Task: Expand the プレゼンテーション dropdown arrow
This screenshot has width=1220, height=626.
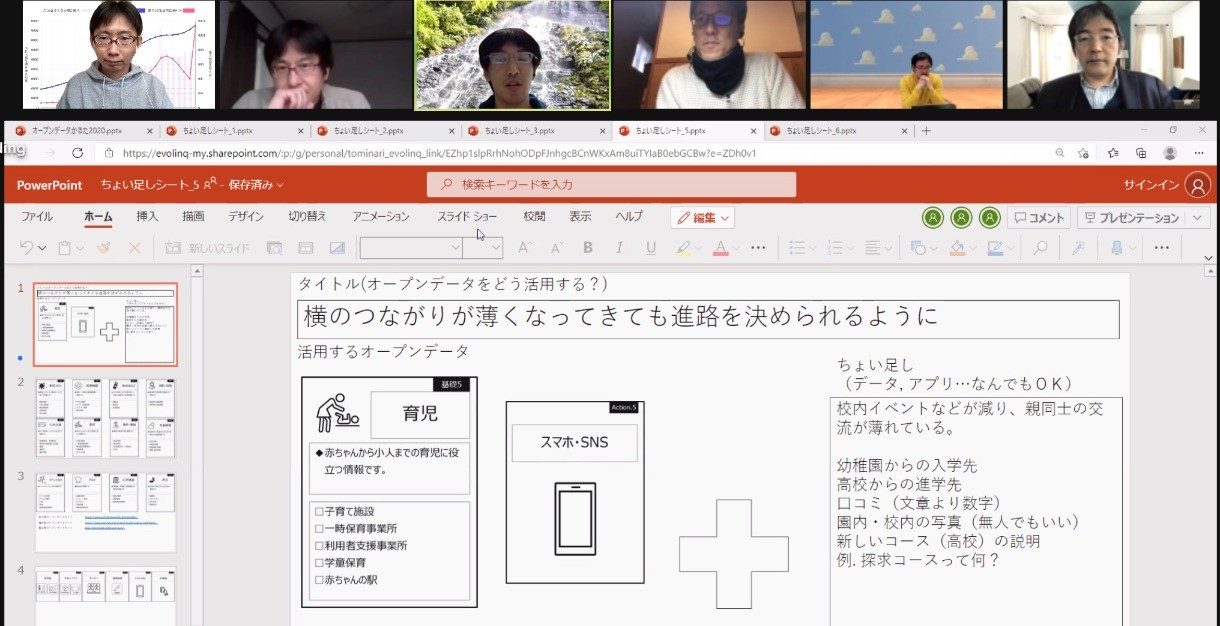Action: [x=1198, y=218]
